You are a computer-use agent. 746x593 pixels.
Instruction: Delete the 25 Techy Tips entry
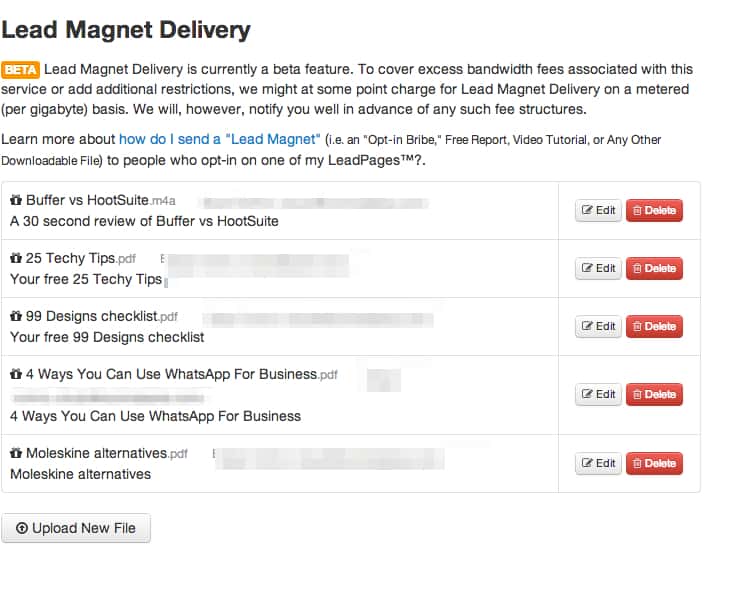(x=654, y=269)
